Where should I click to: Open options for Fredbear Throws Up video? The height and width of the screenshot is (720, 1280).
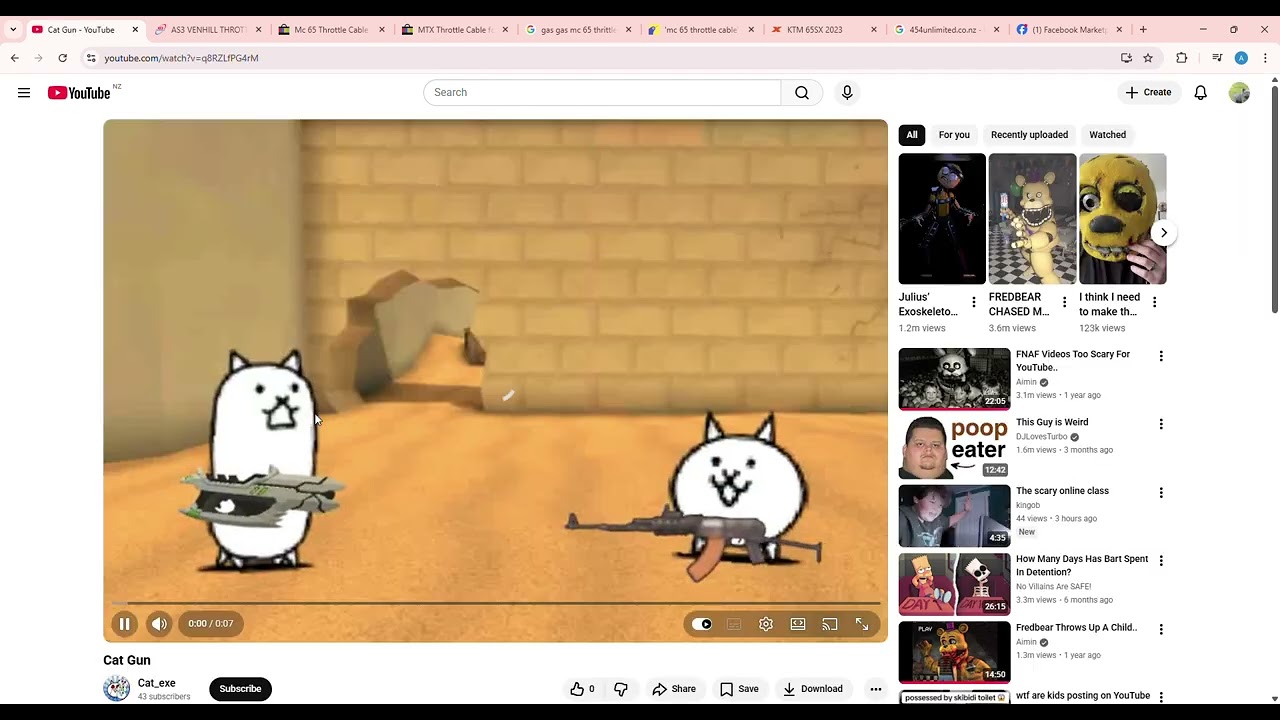point(1161,630)
